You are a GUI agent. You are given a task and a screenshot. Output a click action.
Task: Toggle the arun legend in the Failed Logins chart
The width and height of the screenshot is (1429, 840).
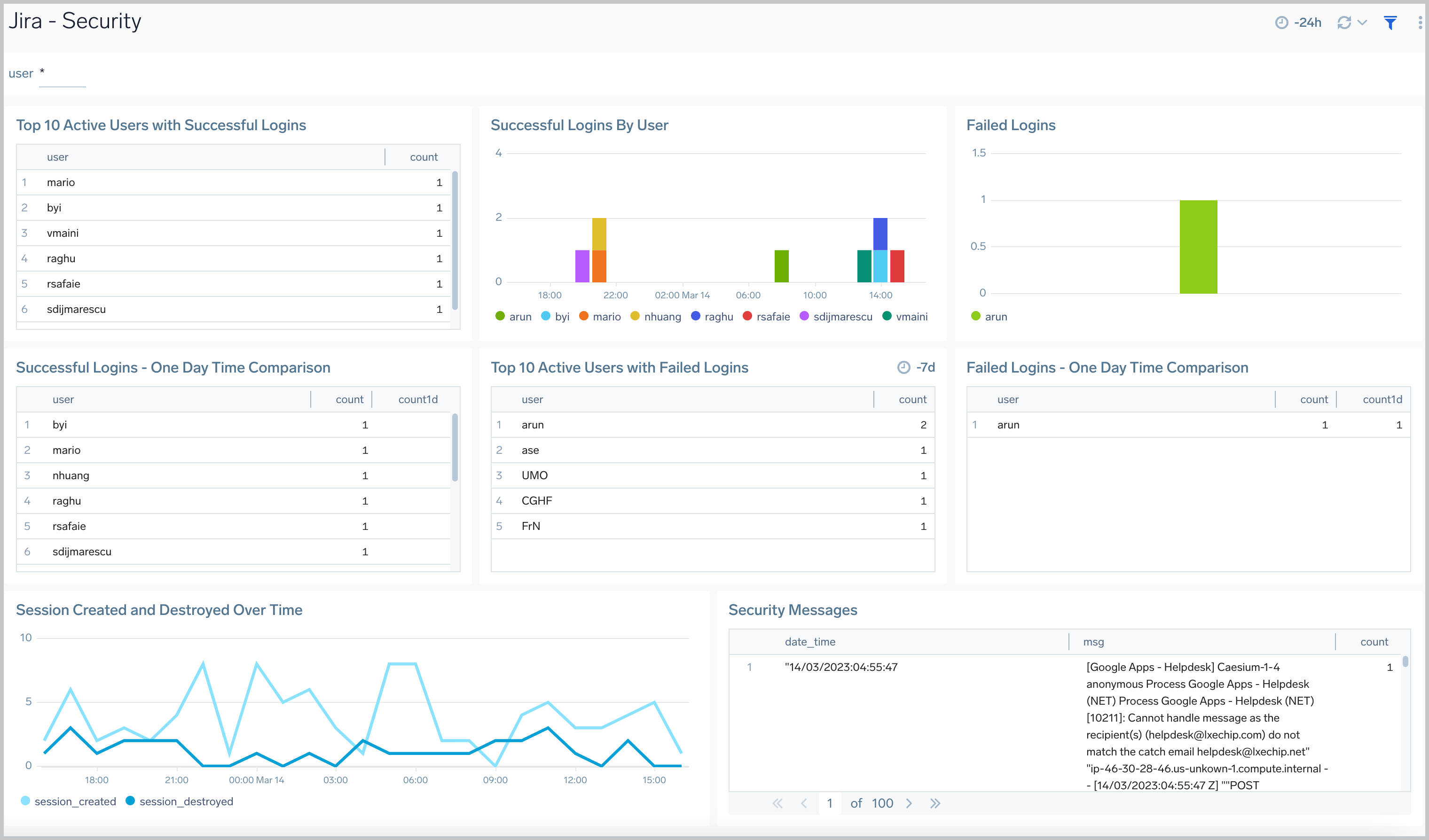coord(989,316)
